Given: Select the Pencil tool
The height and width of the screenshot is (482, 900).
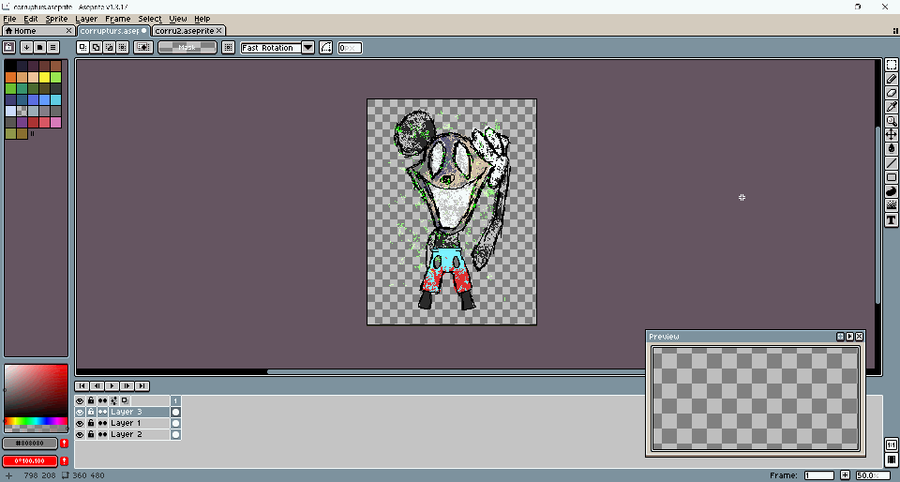Looking at the screenshot, I should pos(891,79).
